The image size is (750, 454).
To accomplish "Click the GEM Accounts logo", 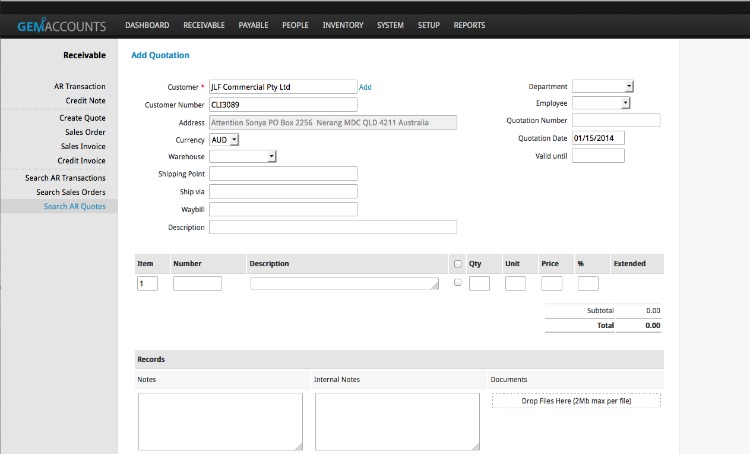I will 61,25.
